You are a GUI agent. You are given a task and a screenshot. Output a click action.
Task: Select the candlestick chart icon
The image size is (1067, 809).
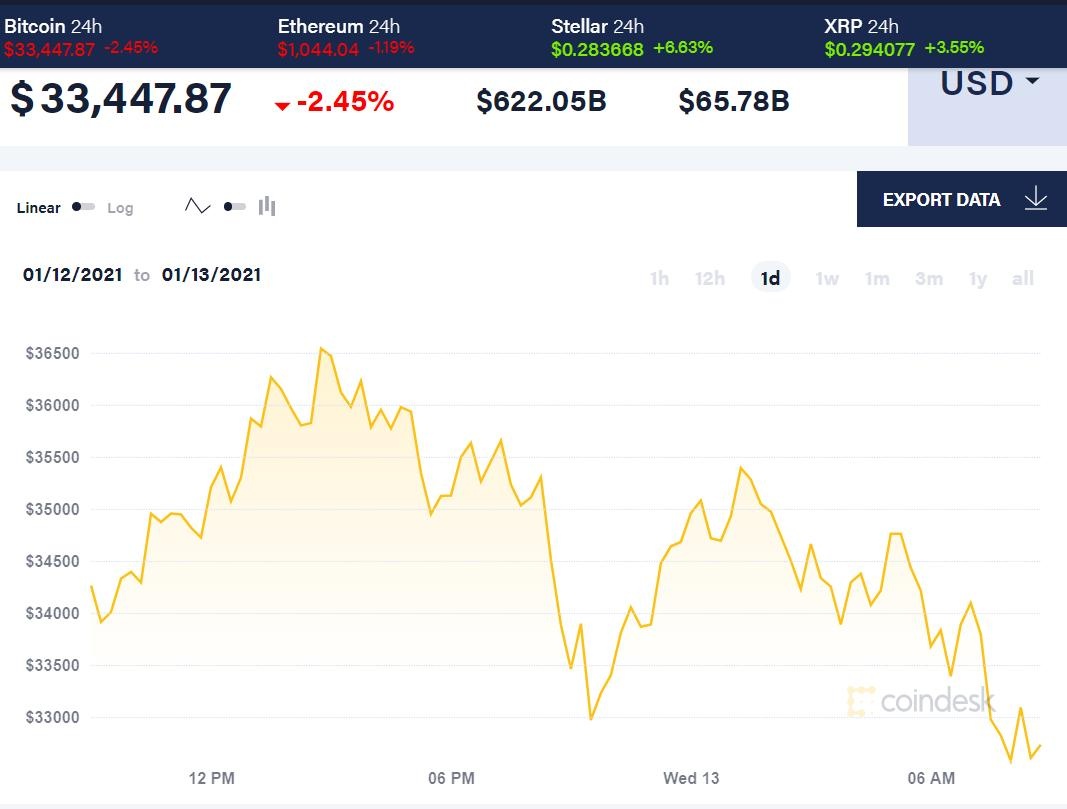click(266, 204)
